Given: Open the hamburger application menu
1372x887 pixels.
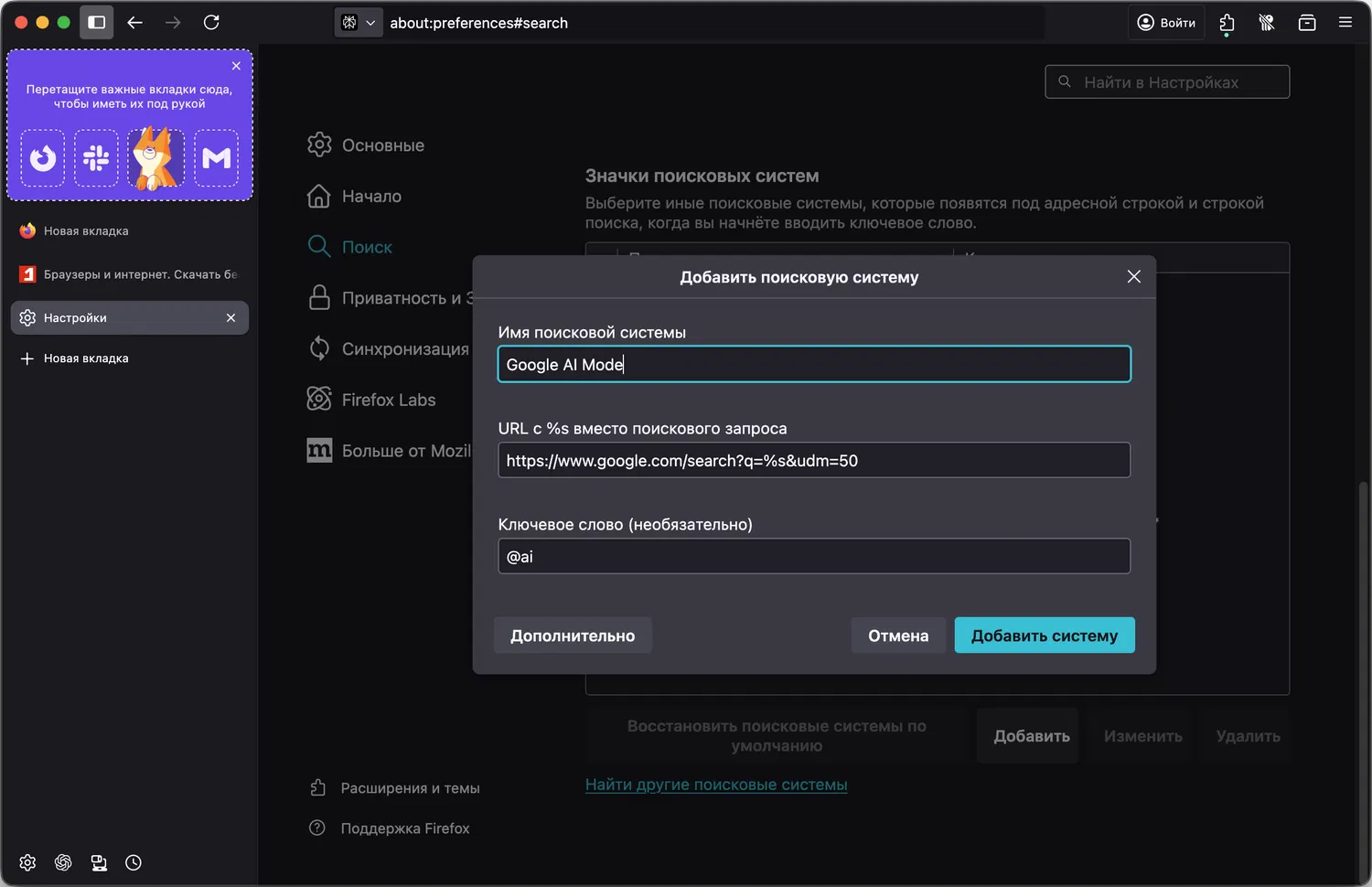Looking at the screenshot, I should 1345,23.
